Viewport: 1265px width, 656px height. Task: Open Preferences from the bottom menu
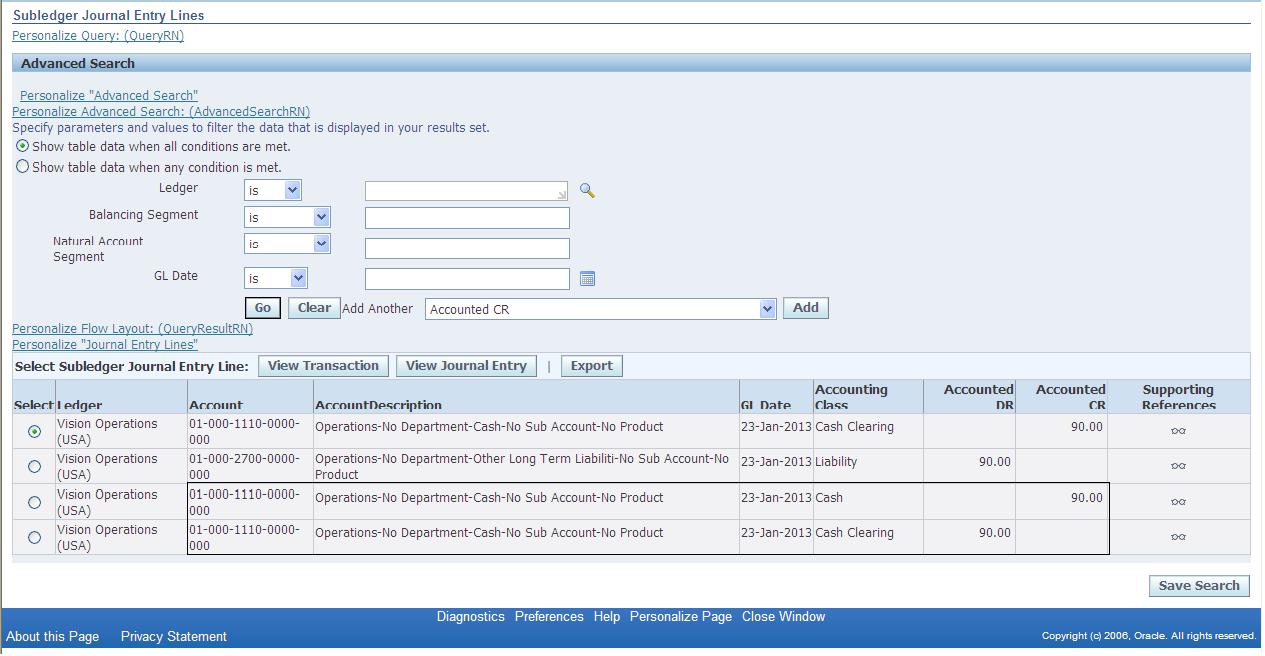pyautogui.click(x=549, y=617)
